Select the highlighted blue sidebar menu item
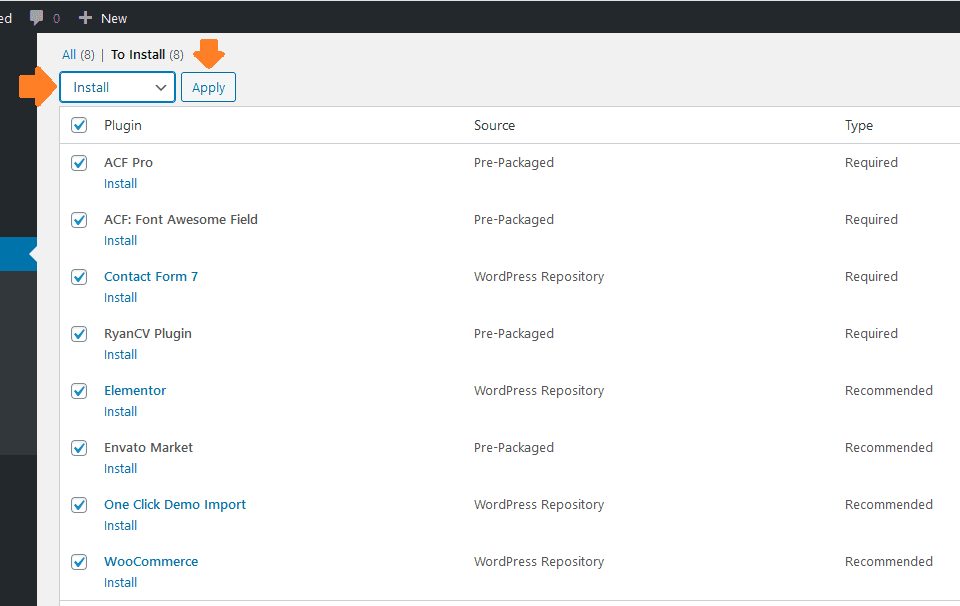Image resolution: width=960 pixels, height=606 pixels. point(18,254)
